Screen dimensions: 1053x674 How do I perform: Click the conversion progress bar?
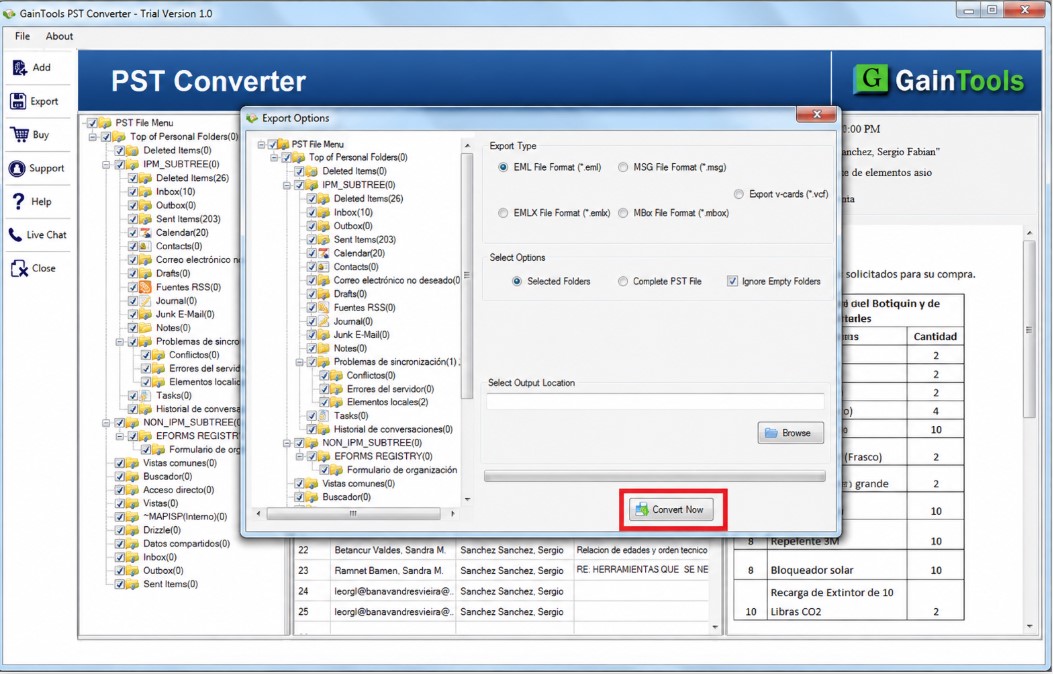(x=655, y=476)
